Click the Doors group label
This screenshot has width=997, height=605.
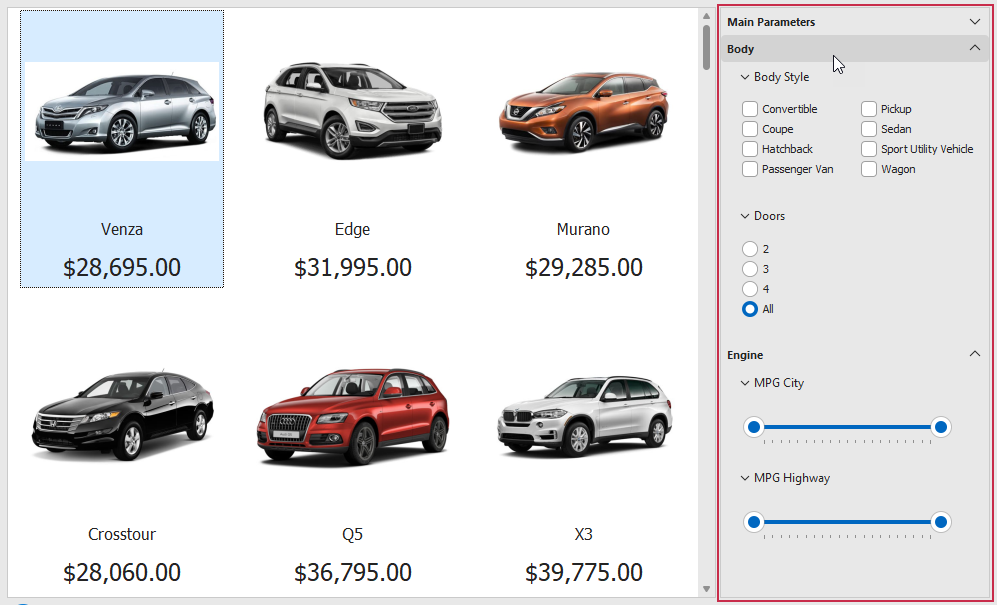(769, 216)
